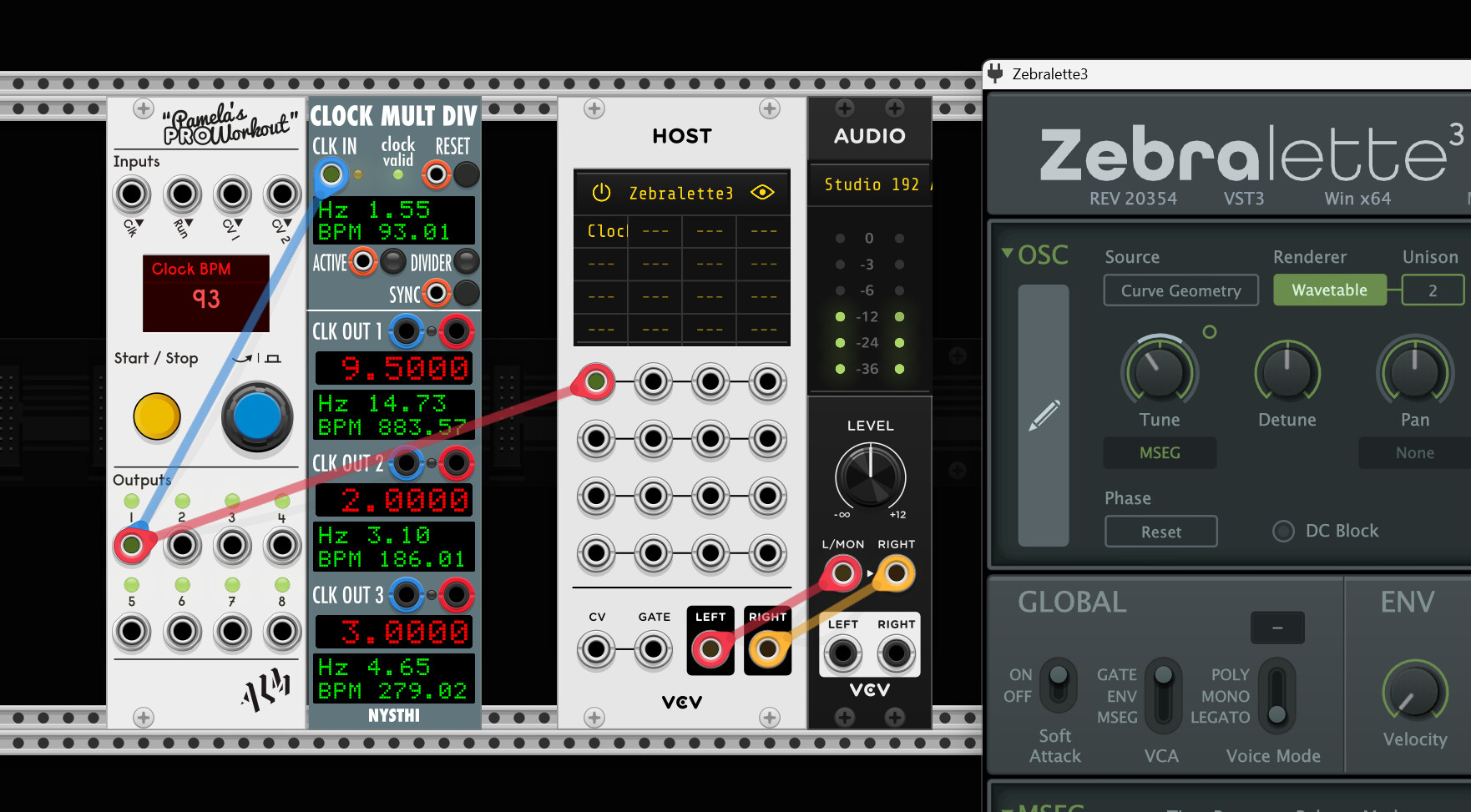Toggle the DC Block radio button

(x=1283, y=532)
